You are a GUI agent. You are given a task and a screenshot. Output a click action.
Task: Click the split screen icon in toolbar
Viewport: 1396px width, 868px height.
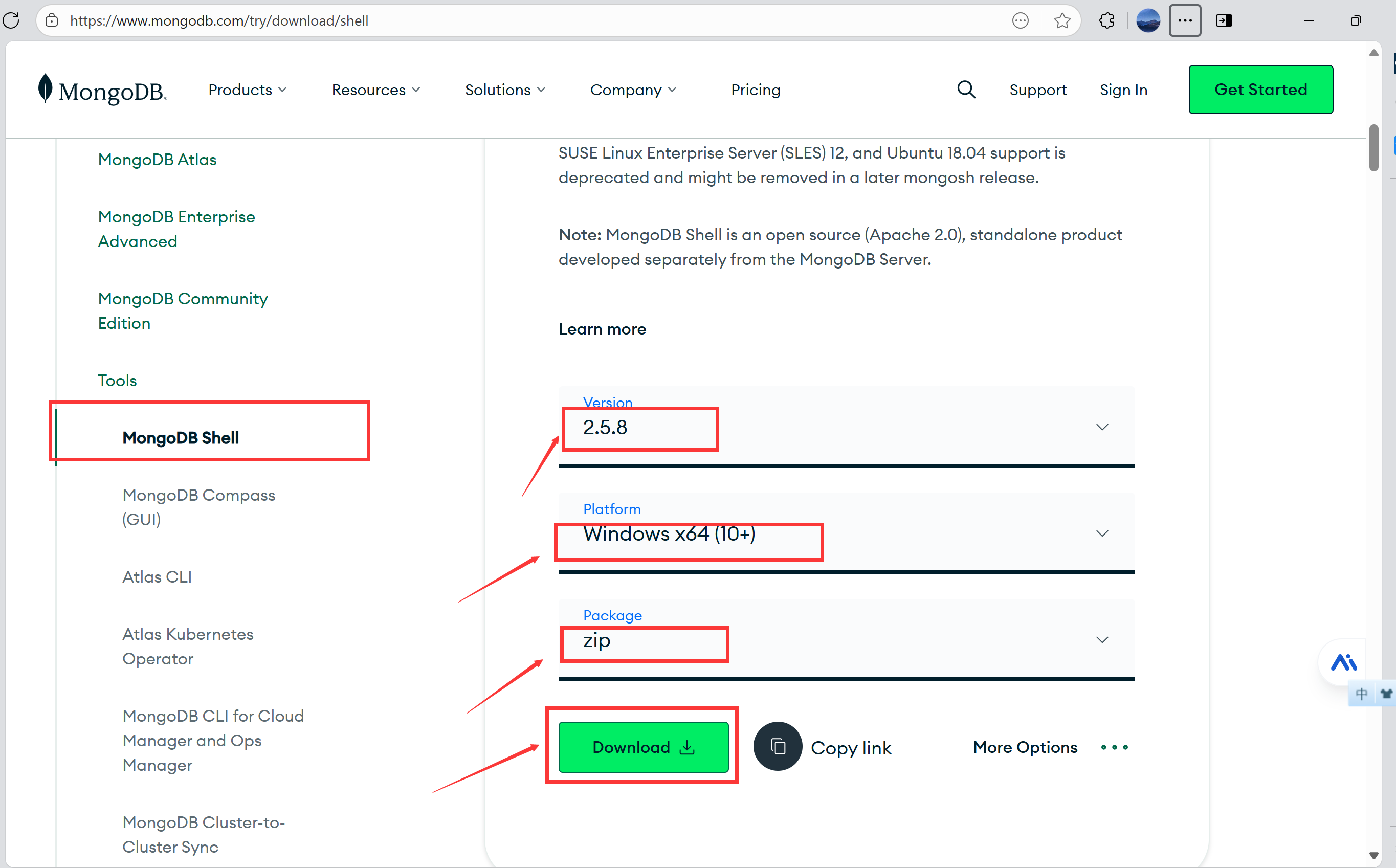click(1225, 20)
